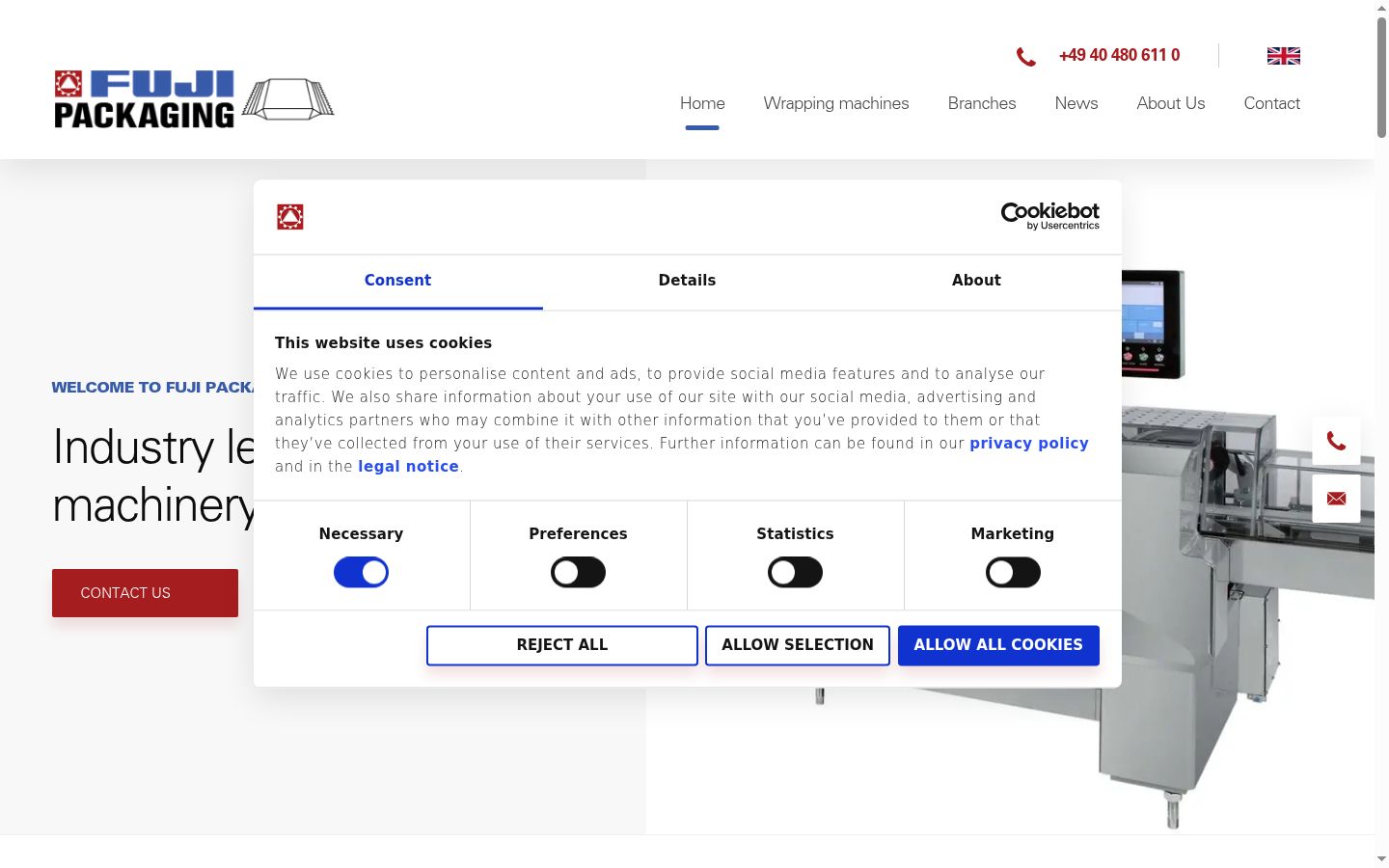Click the red Fuji emblem in cookie dialog
The image size is (1389, 868).
(x=290, y=217)
